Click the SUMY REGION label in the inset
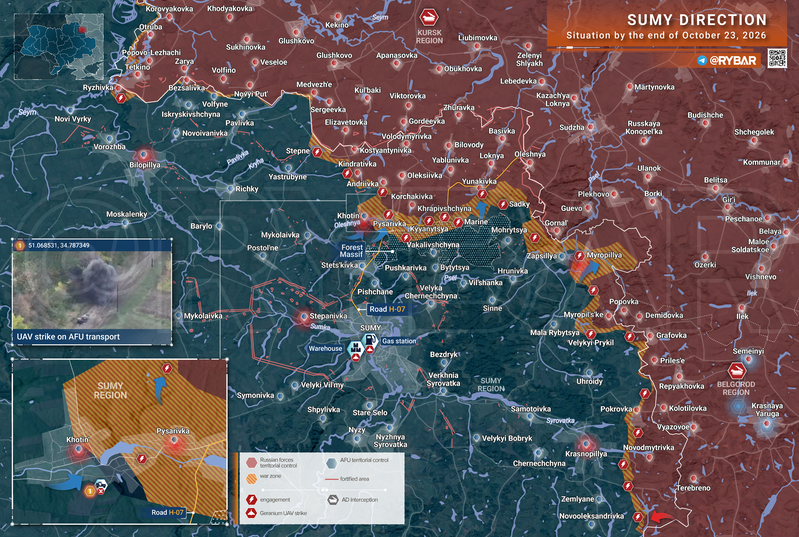 pos(111,390)
